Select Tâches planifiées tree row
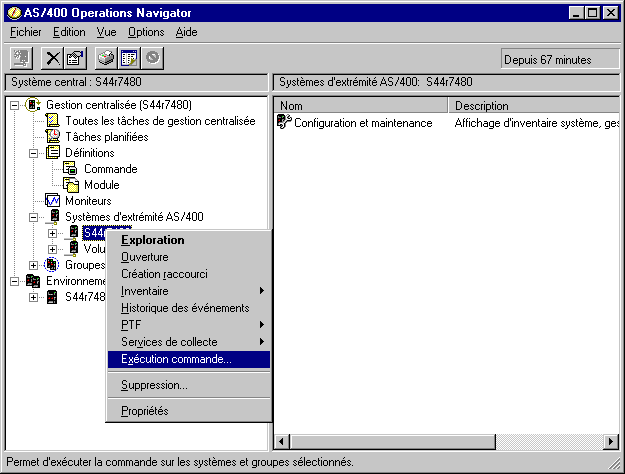This screenshot has width=625, height=474. tap(107, 137)
